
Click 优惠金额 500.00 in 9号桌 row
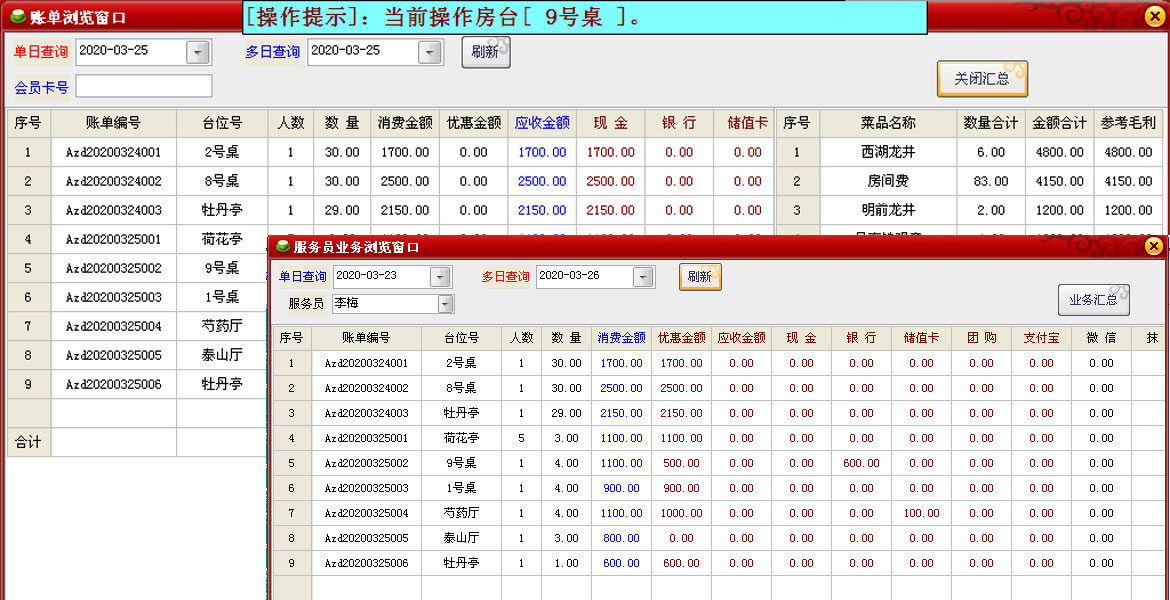coord(681,463)
